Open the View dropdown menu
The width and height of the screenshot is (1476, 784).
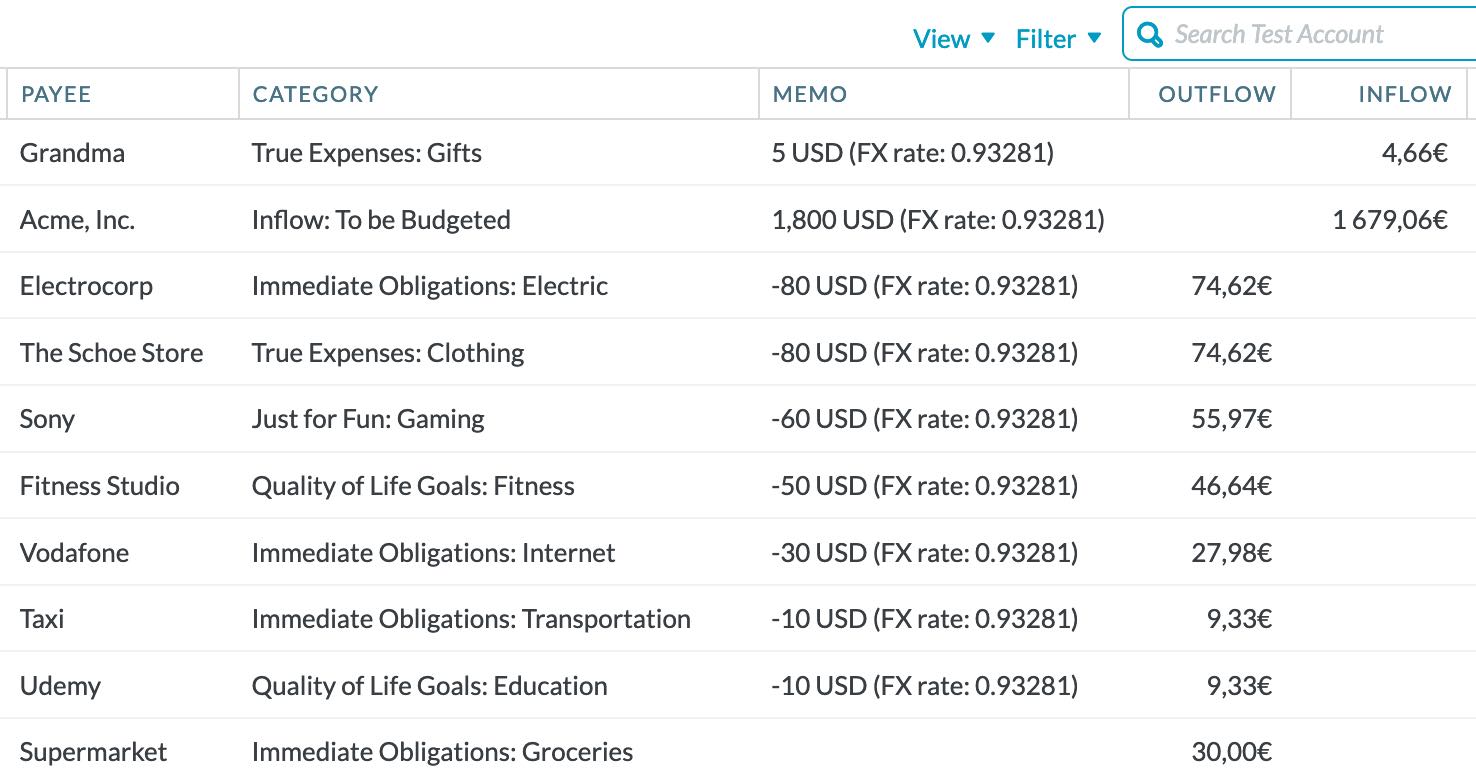tap(954, 38)
